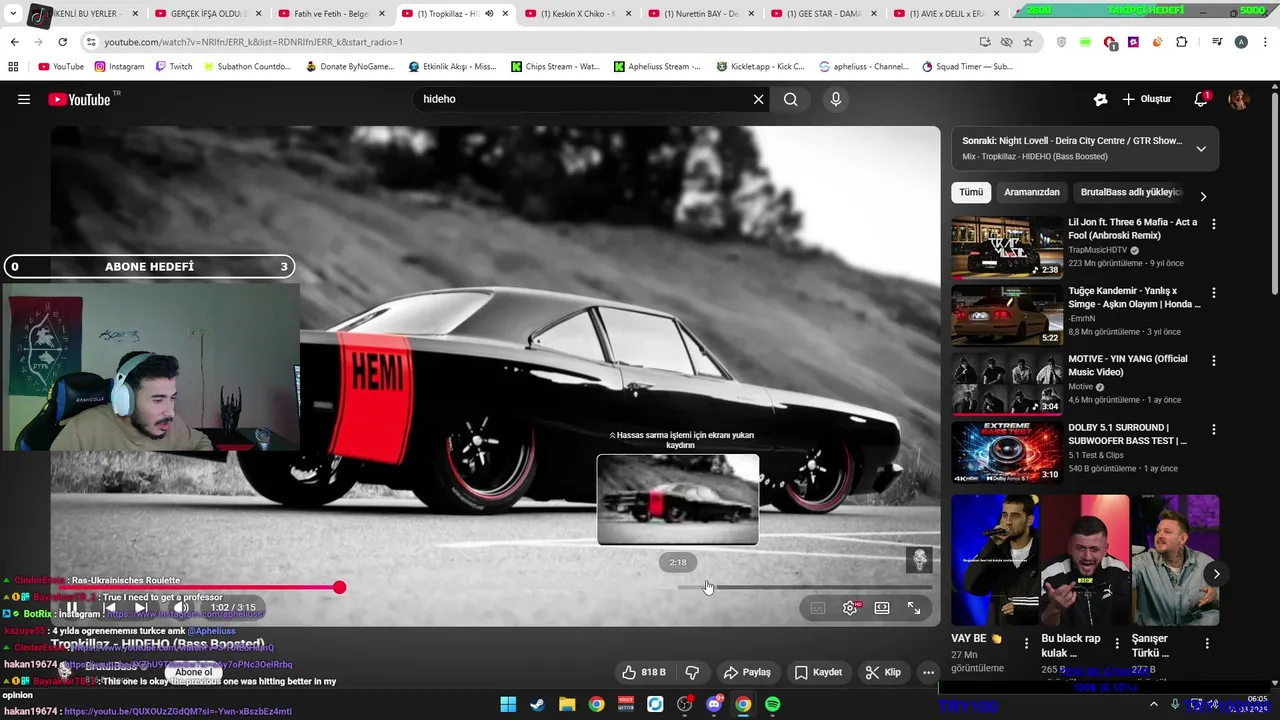Open Steam from the taskbar
Image resolution: width=1280 pixels, height=720 pixels.
pos(537,705)
